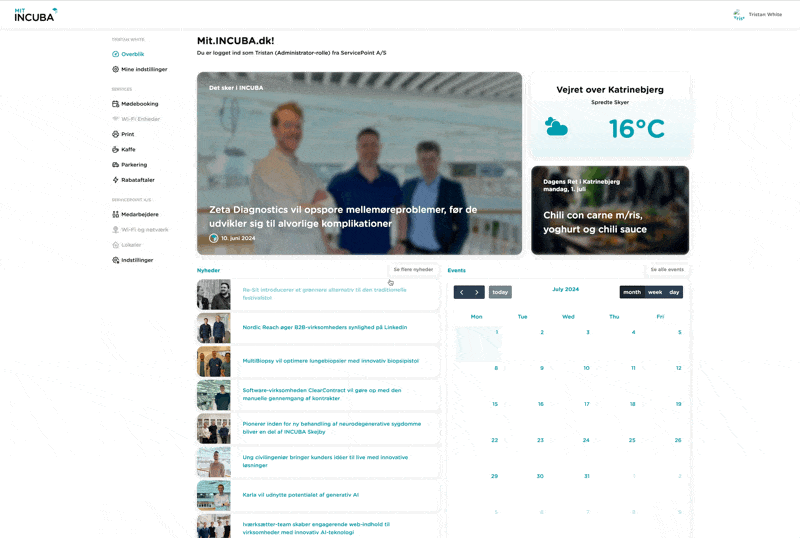Click Se flere nyheder button
Image resolution: width=800 pixels, height=538 pixels.
point(413,270)
